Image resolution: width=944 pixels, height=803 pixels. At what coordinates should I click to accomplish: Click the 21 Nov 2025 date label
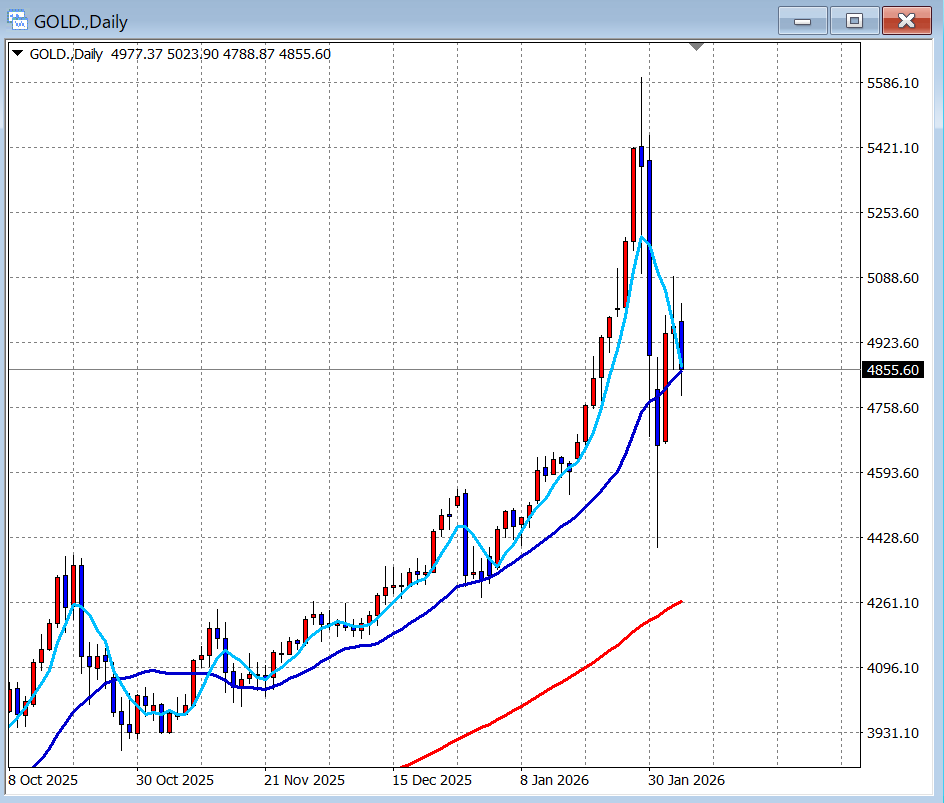[304, 779]
